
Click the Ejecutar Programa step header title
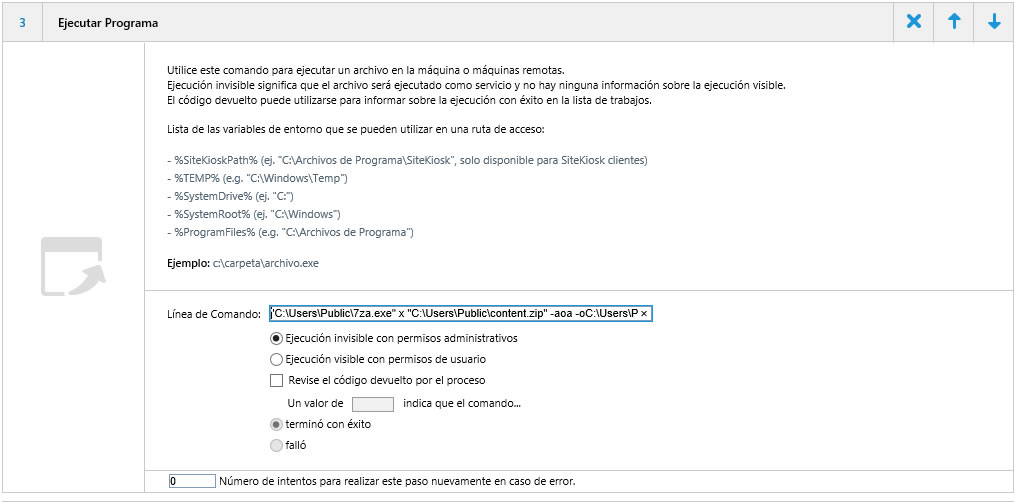pos(108,22)
